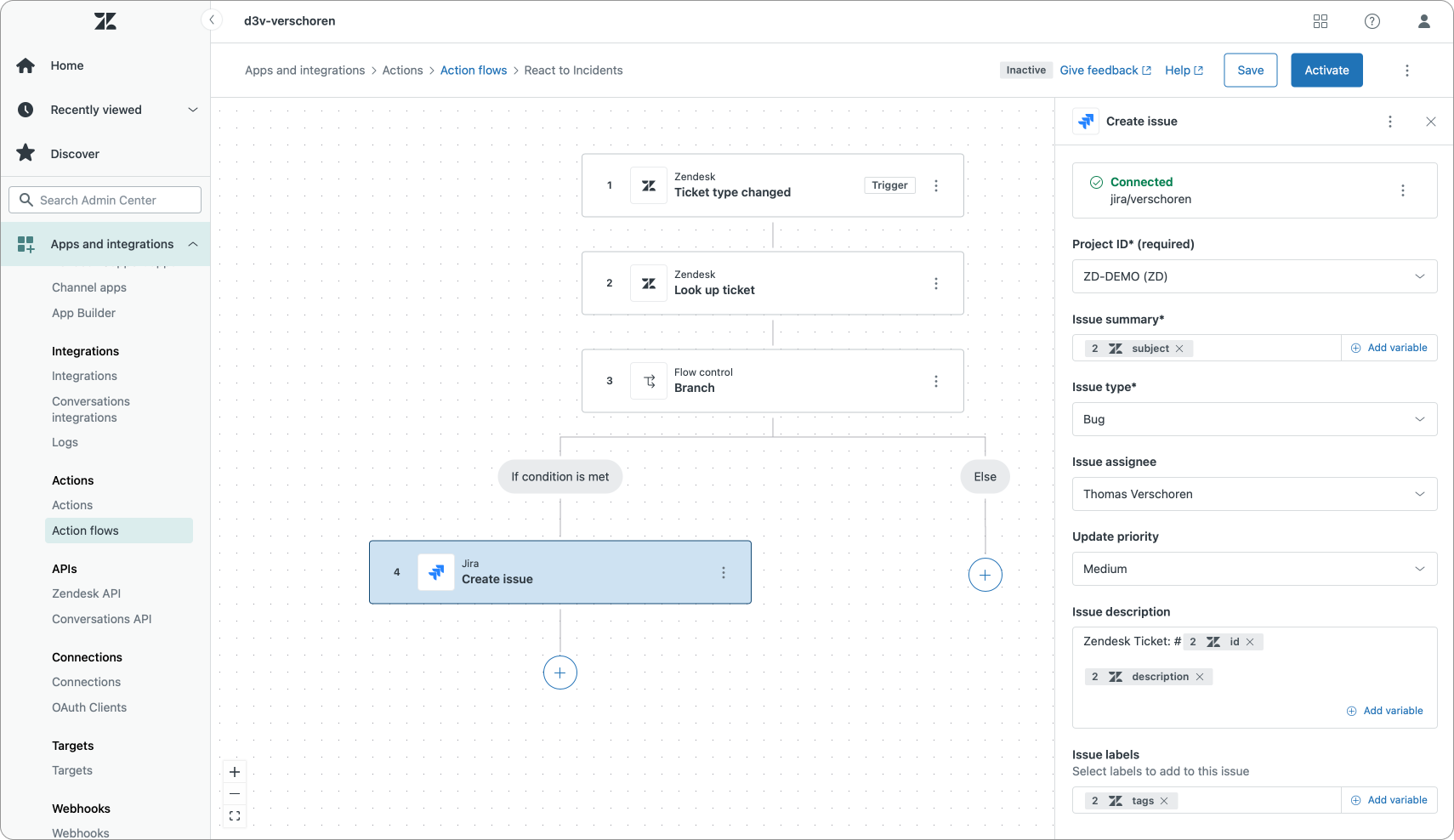Remove the id variable from description
1454x840 pixels.
click(x=1250, y=642)
